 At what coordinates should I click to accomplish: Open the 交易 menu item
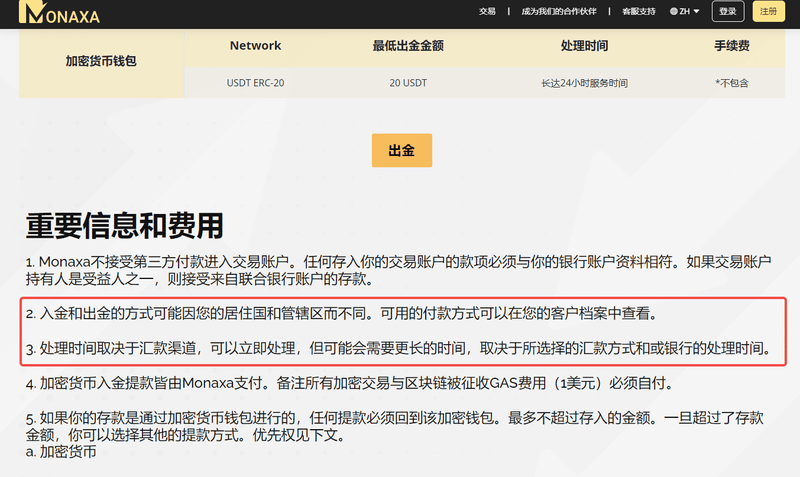[487, 11]
